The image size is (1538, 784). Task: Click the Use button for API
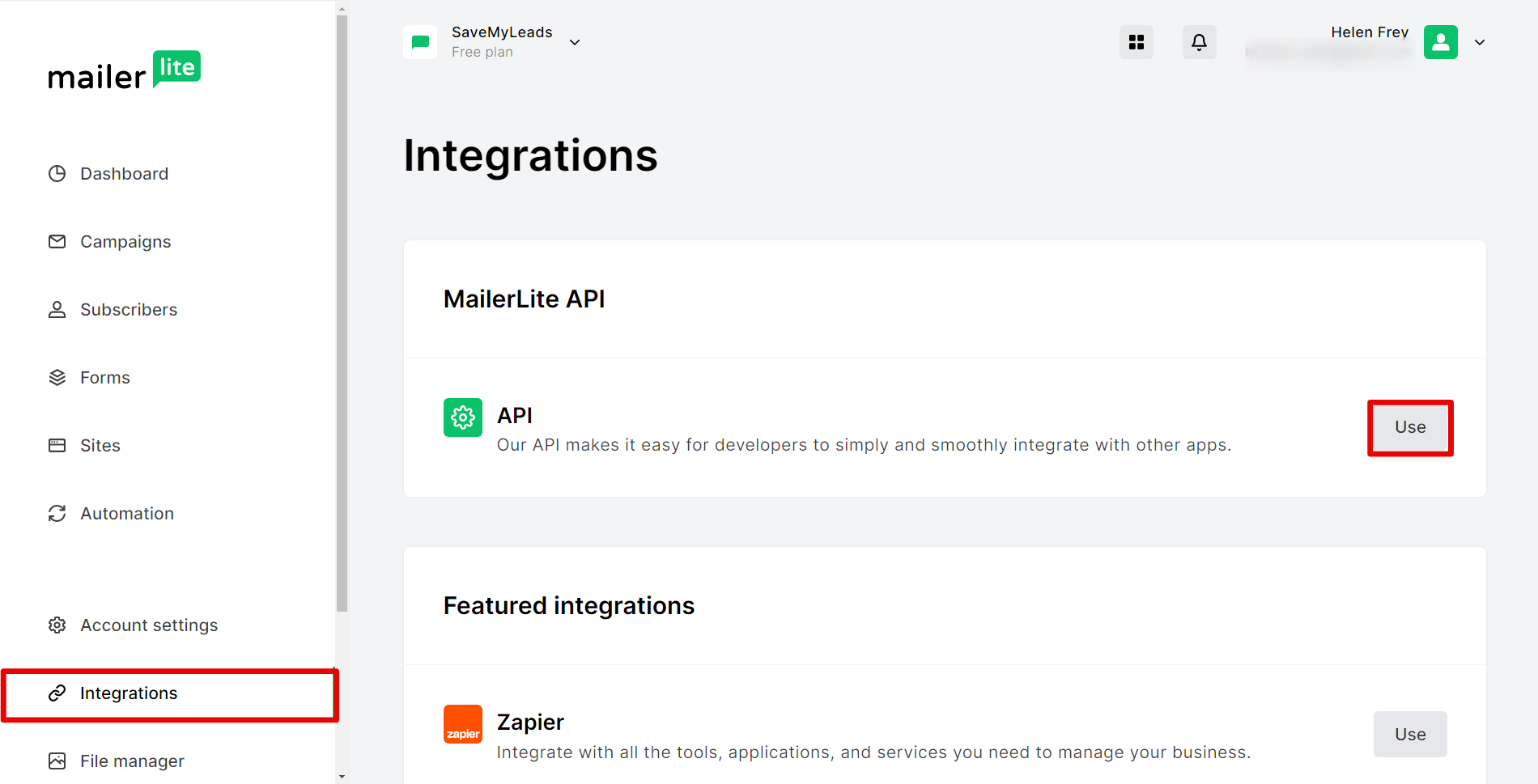tap(1410, 427)
